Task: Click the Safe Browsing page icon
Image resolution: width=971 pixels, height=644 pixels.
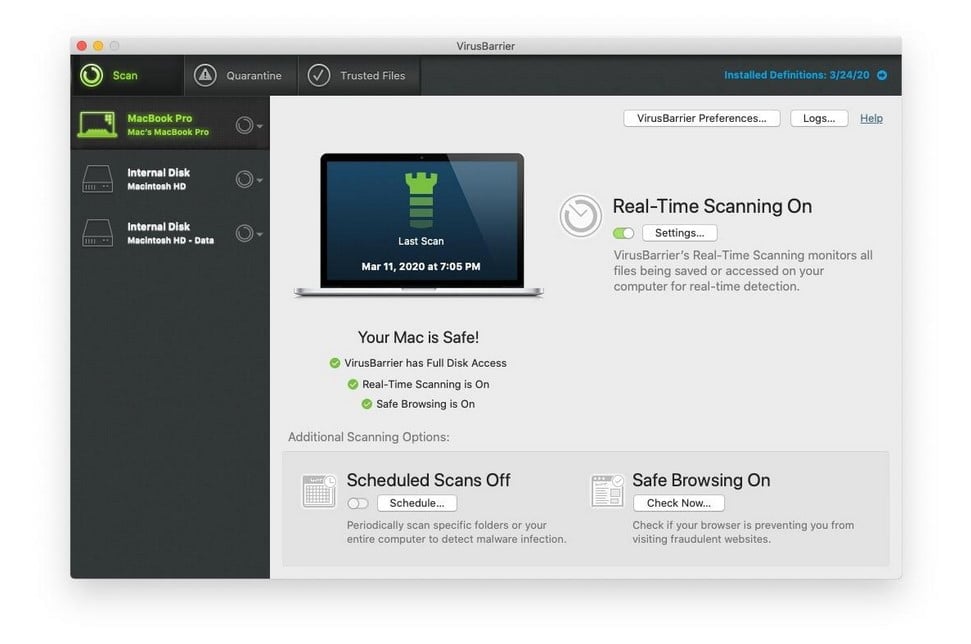Action: click(607, 491)
